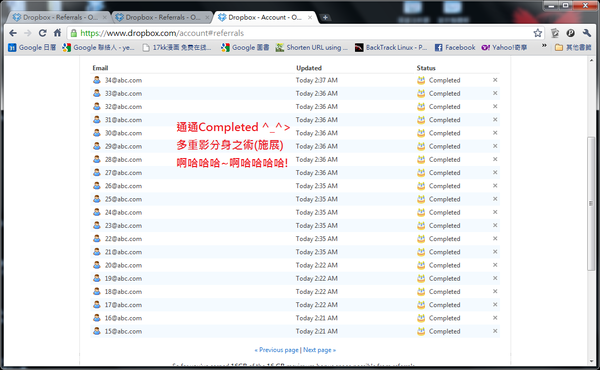Open the Yahoo! bookmark
The width and height of the screenshot is (600, 370).
pos(504,47)
